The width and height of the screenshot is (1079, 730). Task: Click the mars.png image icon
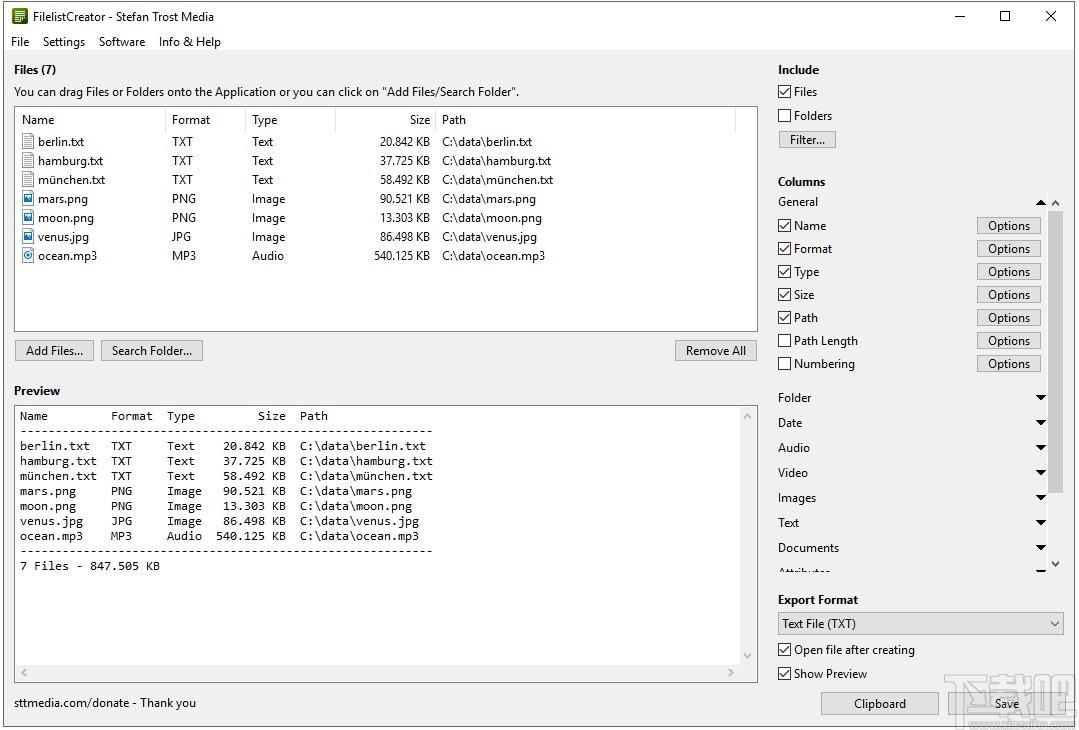[x=28, y=198]
